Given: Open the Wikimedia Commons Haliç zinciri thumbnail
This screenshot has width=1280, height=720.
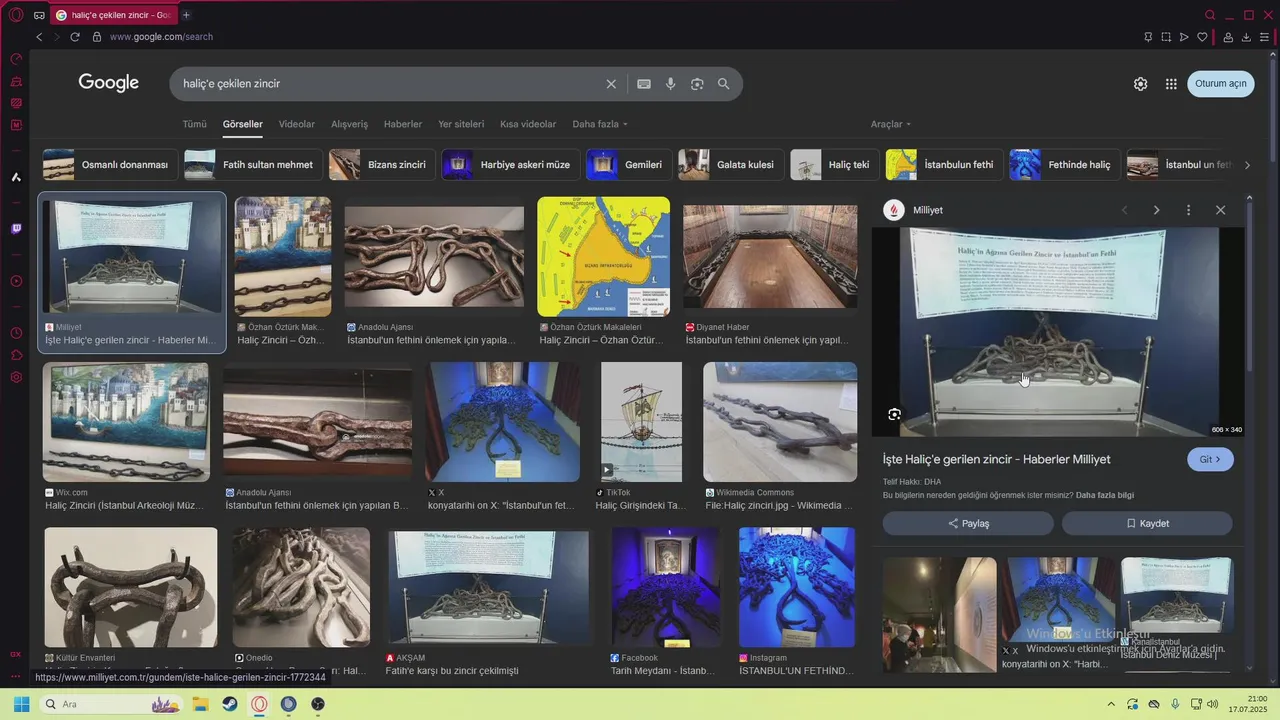Looking at the screenshot, I should [780, 422].
